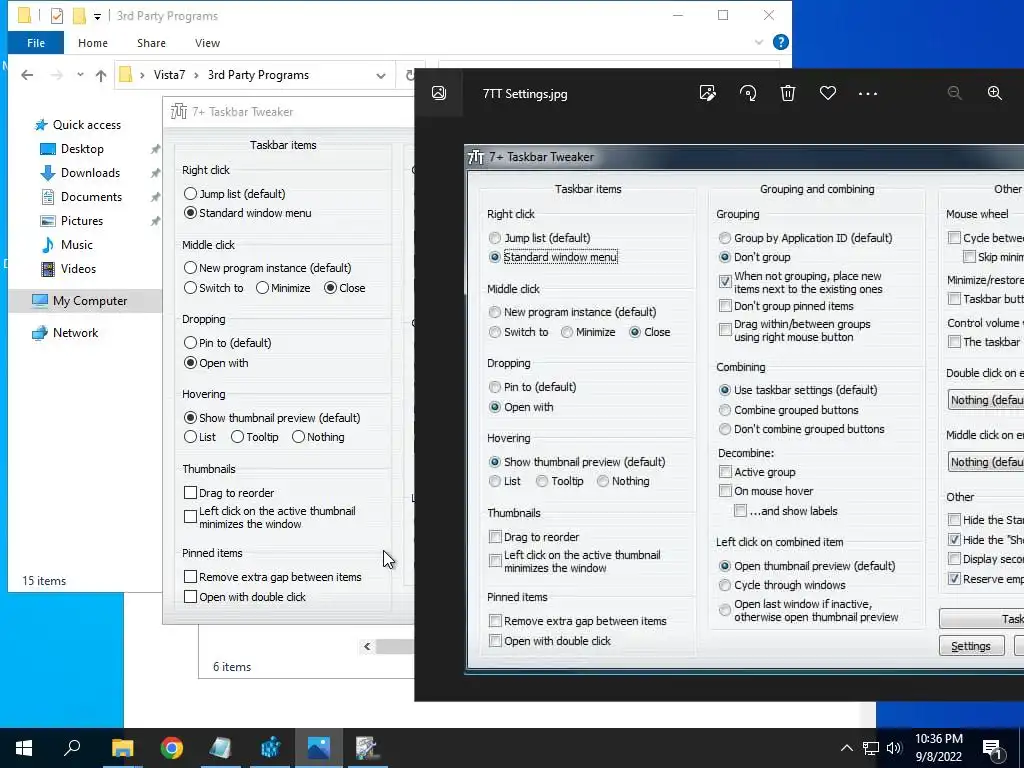Expand chevron between Vista7 and 3rd Party Programs
Screen dimensions: 1024x768
pyautogui.click(x=197, y=75)
